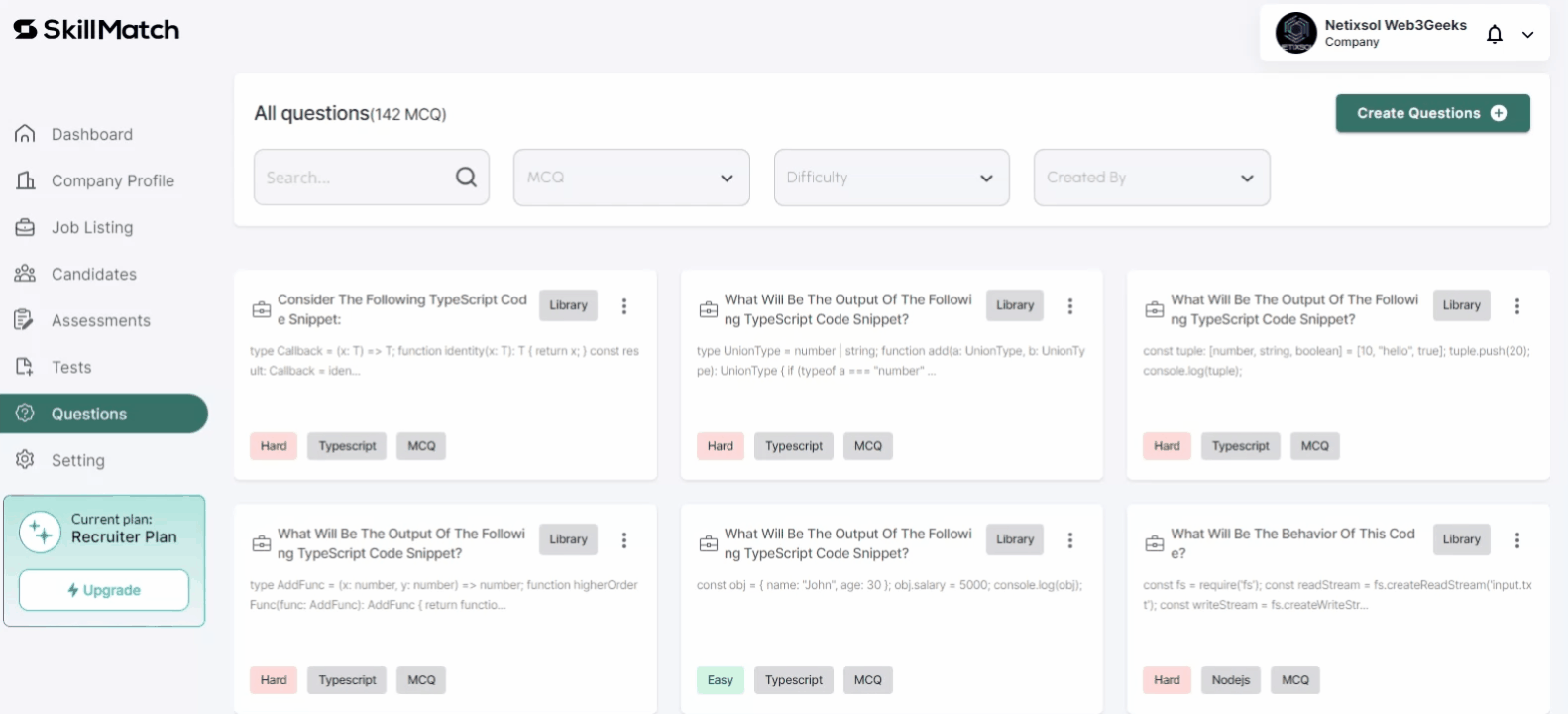Click the Create Questions button
The image size is (1568, 714).
click(1432, 113)
